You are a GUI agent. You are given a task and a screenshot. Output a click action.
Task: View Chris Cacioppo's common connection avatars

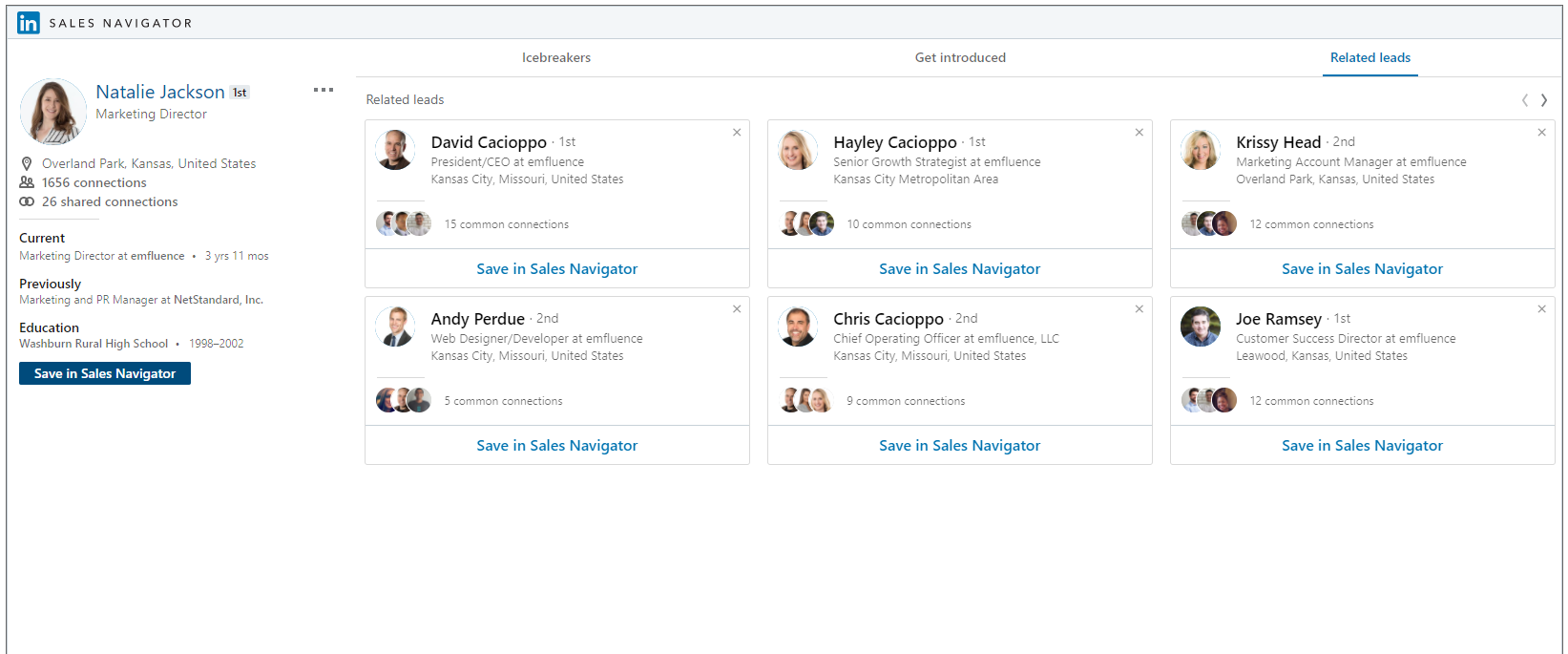pos(807,401)
